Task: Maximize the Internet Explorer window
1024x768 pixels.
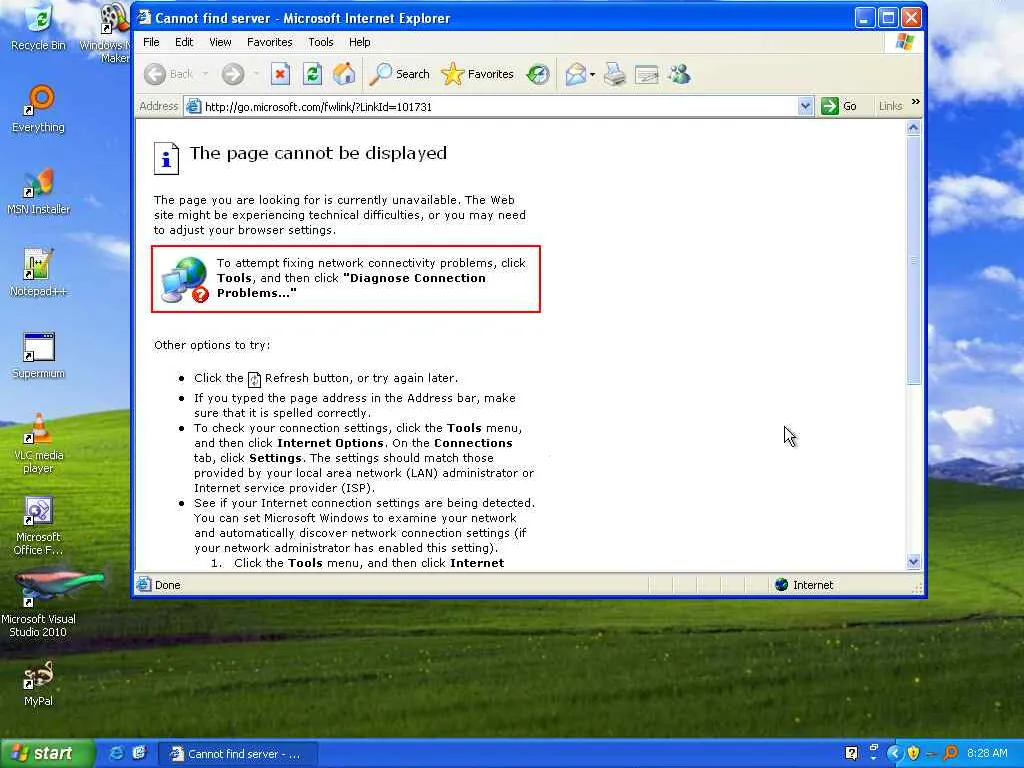Action: (x=888, y=18)
